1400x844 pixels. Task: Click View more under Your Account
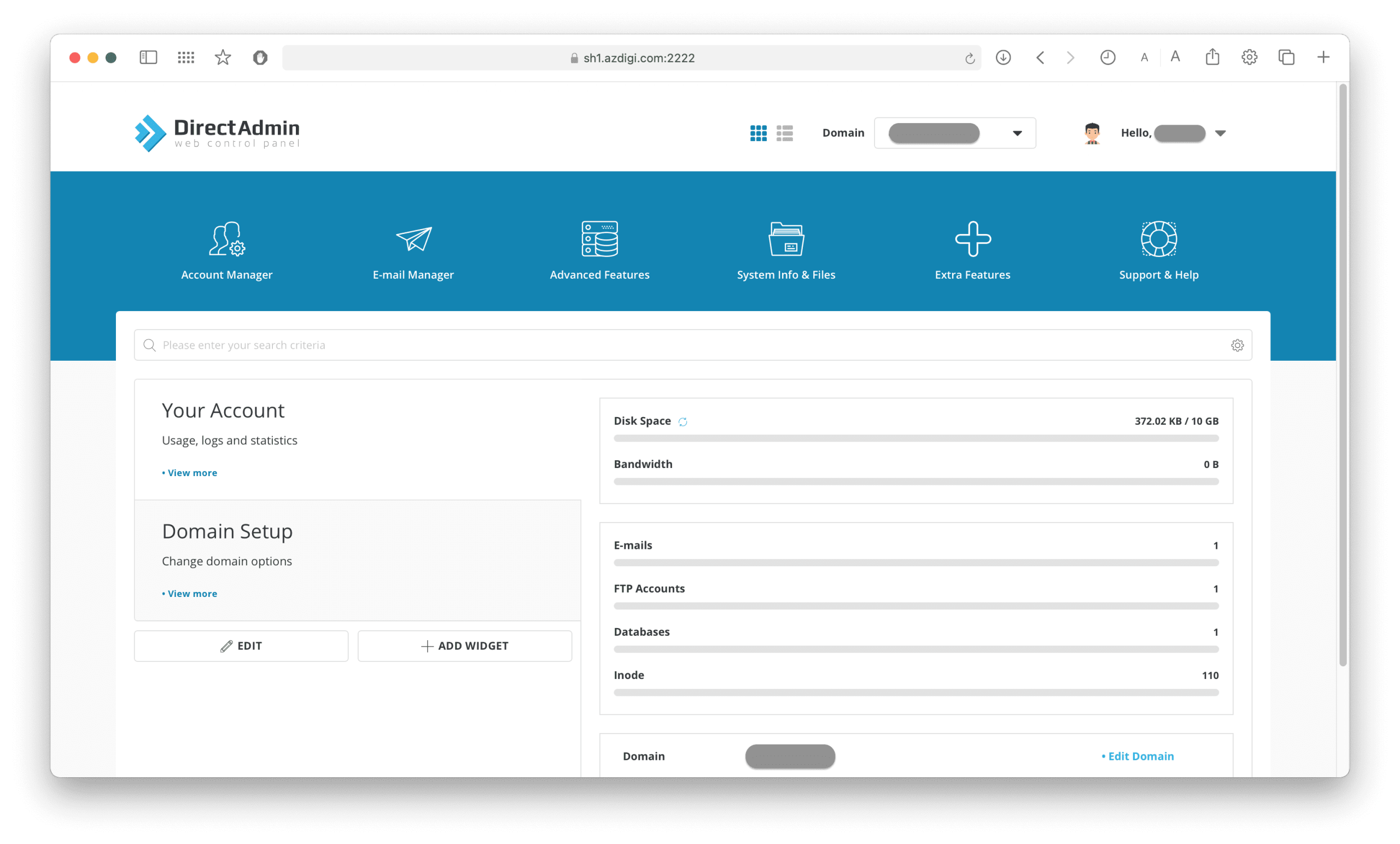[x=191, y=472]
